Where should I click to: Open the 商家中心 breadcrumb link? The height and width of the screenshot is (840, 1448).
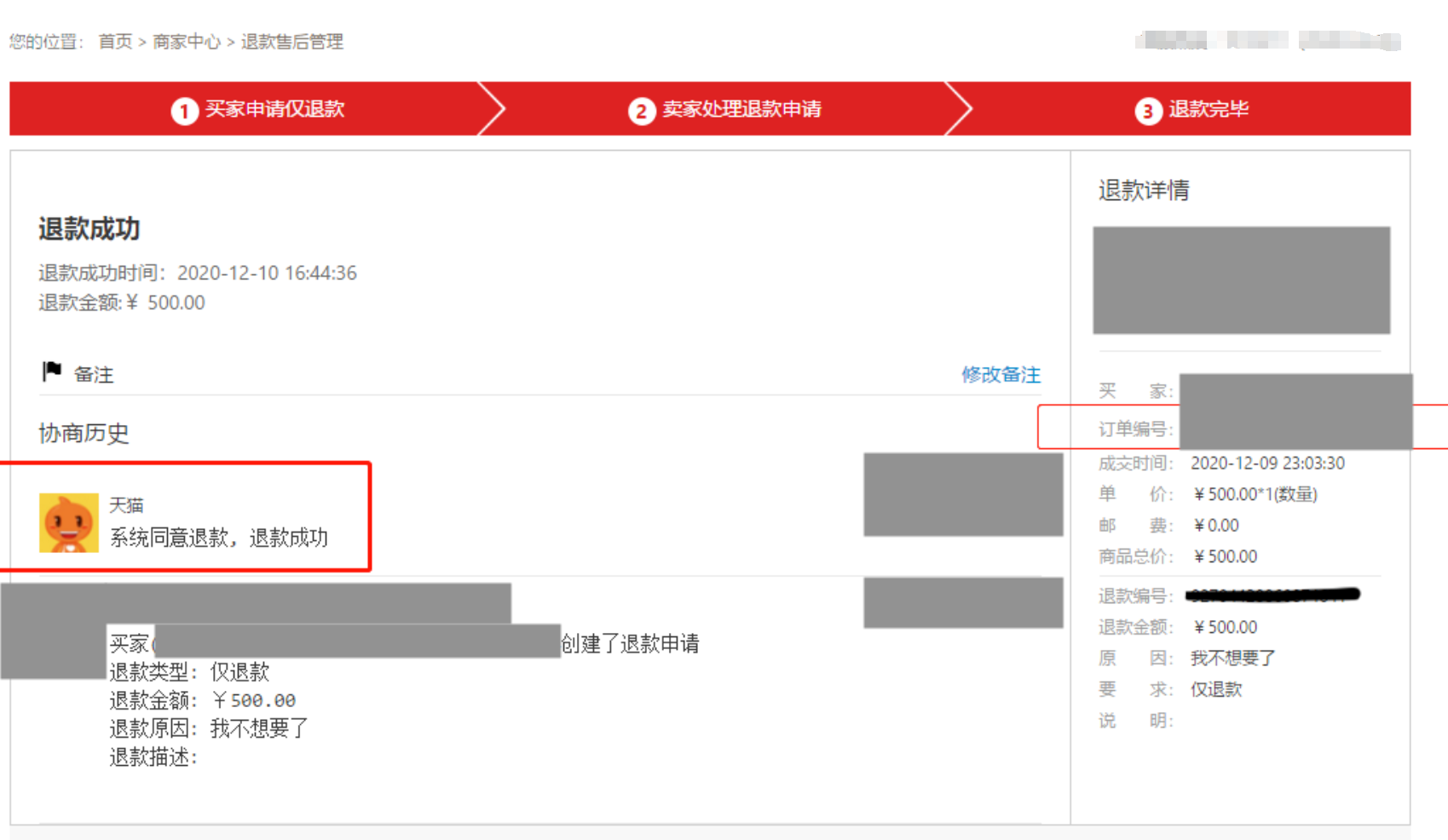point(187,42)
